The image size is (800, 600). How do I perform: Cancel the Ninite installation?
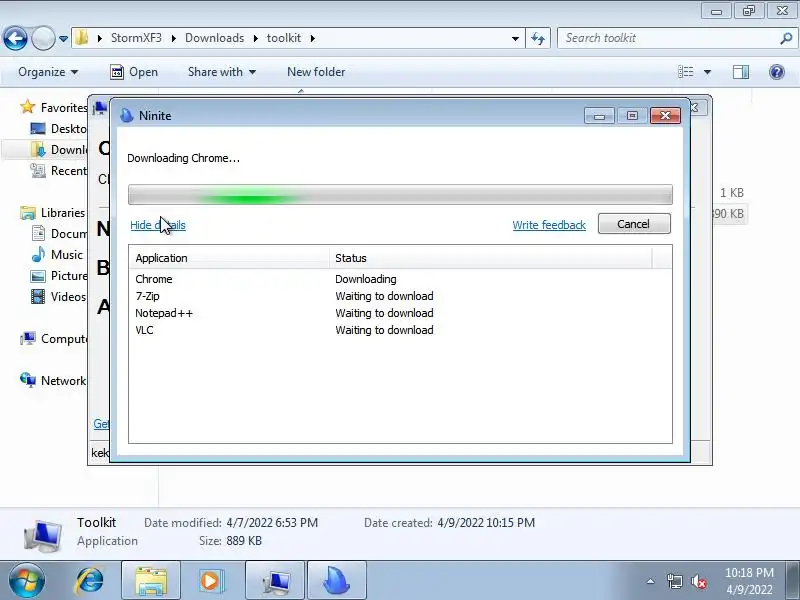[634, 224]
